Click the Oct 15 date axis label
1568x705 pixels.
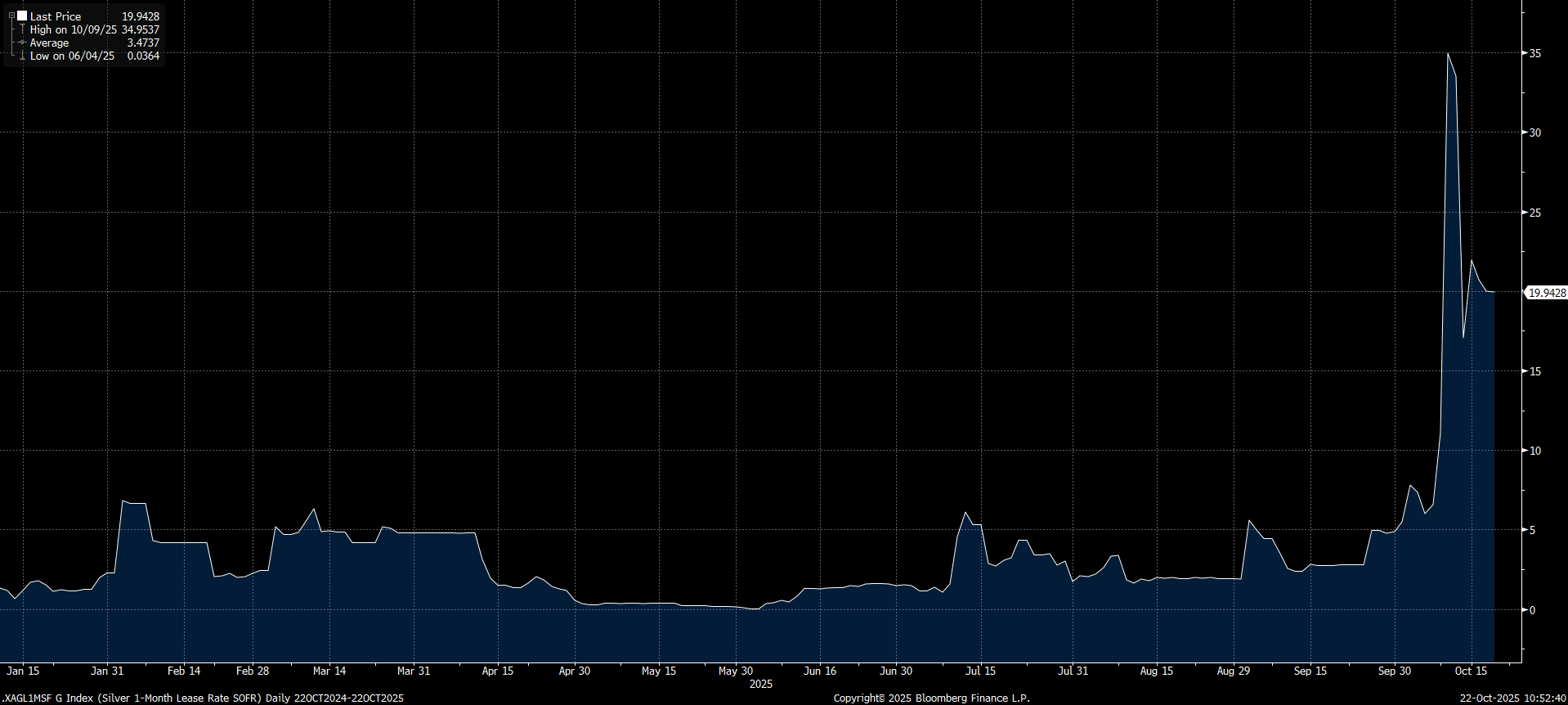point(1471,671)
